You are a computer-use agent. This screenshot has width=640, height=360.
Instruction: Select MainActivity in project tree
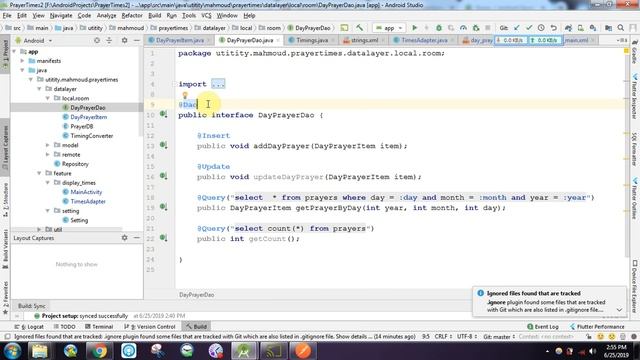click(86, 192)
